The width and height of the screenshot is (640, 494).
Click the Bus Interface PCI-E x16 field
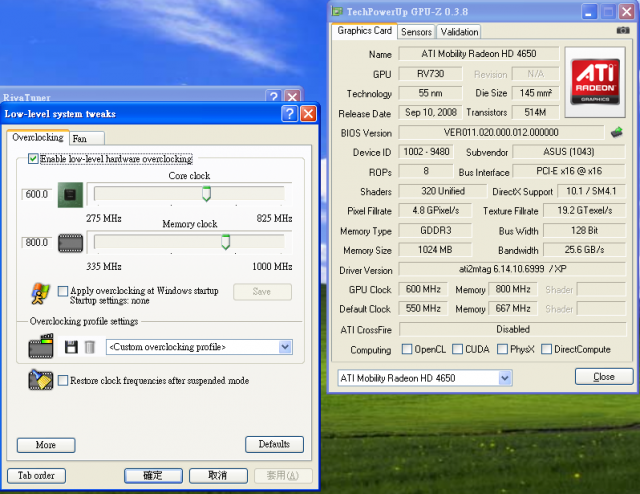click(569, 171)
